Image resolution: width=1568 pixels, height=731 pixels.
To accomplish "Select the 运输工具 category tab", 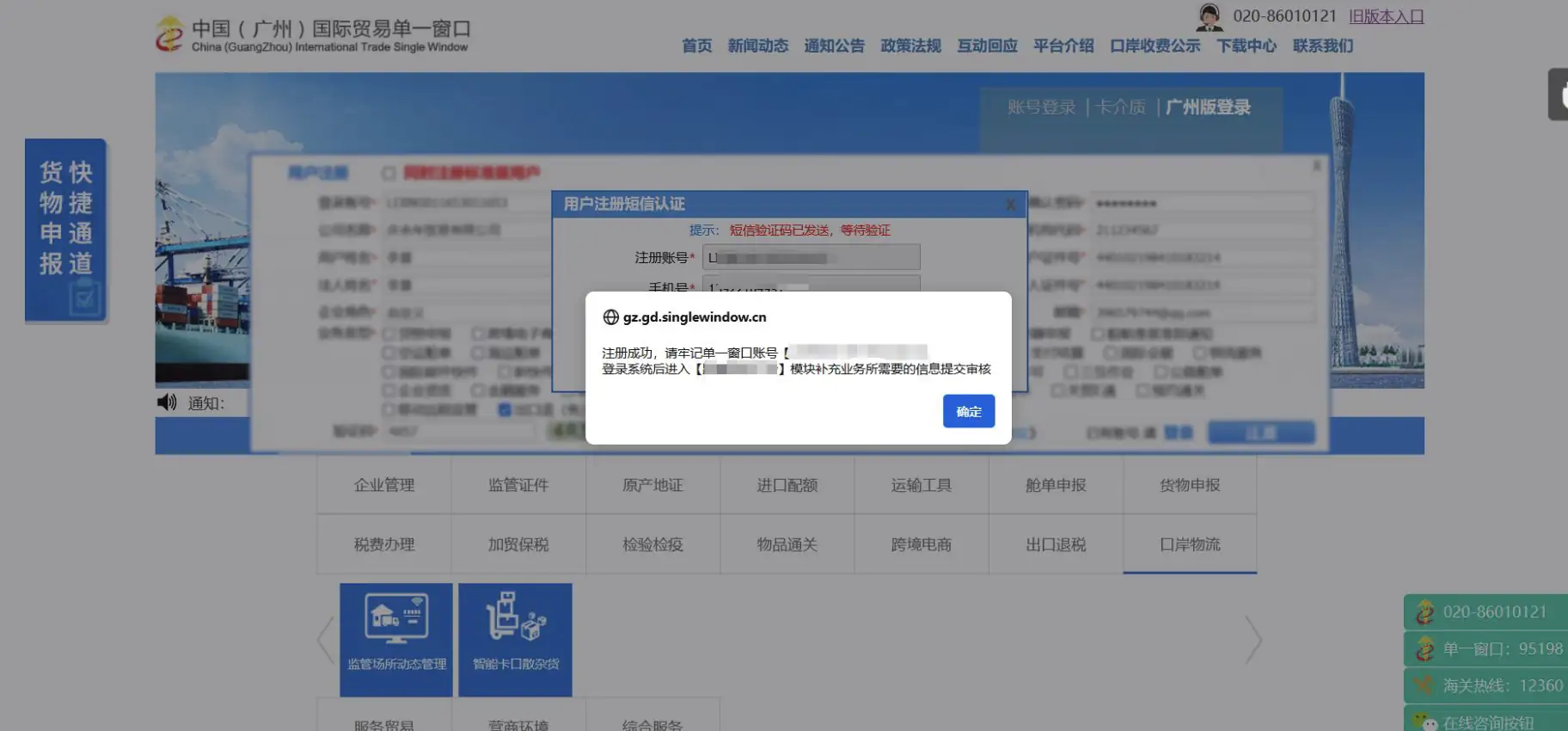I will click(x=921, y=485).
